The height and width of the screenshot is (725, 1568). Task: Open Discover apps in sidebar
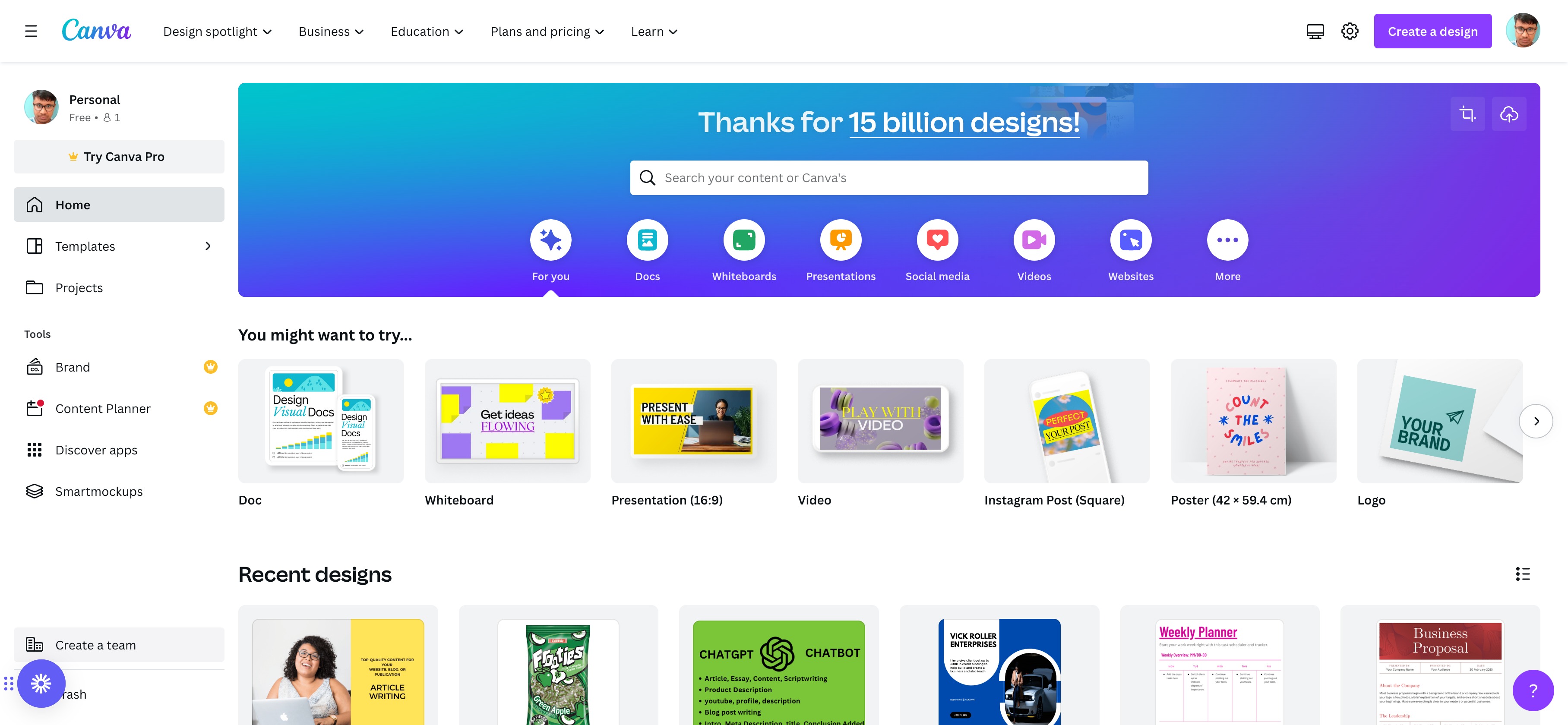click(119, 450)
